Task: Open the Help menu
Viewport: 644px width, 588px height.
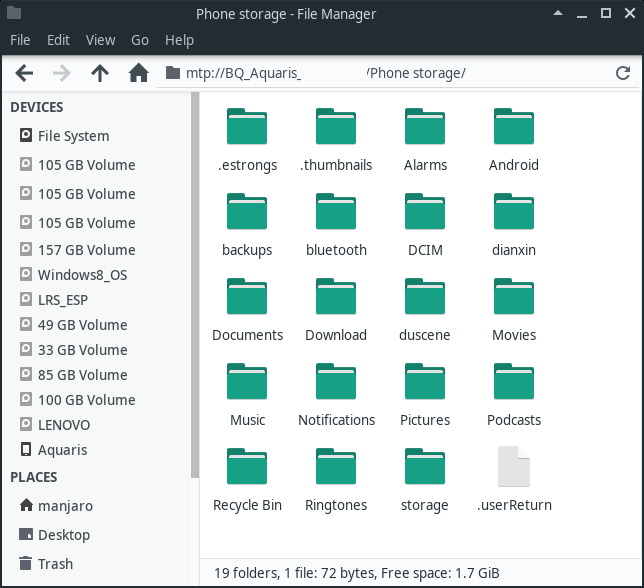Action: click(x=179, y=40)
